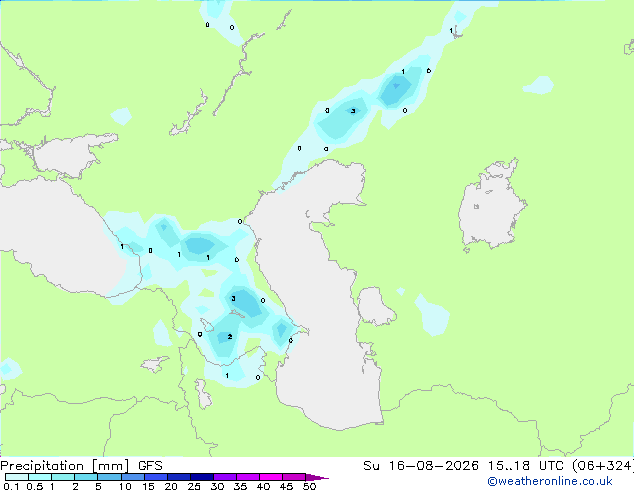Click the 15–20 mm blue legend swatch
The width and height of the screenshot is (634, 490).
point(156,477)
